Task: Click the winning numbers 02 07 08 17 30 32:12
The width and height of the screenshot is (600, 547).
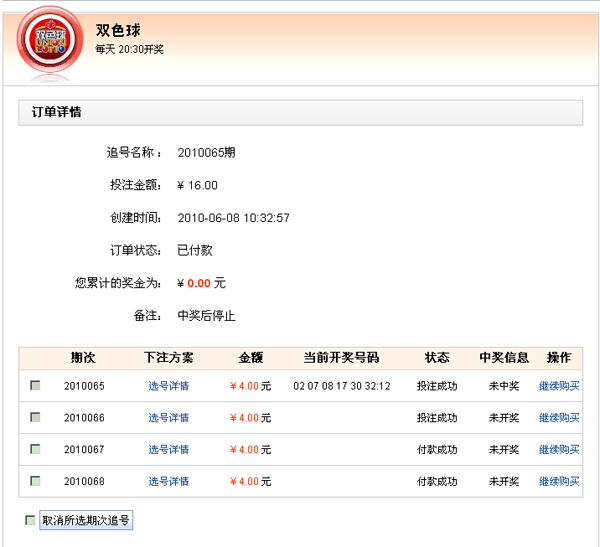Action: [342, 386]
